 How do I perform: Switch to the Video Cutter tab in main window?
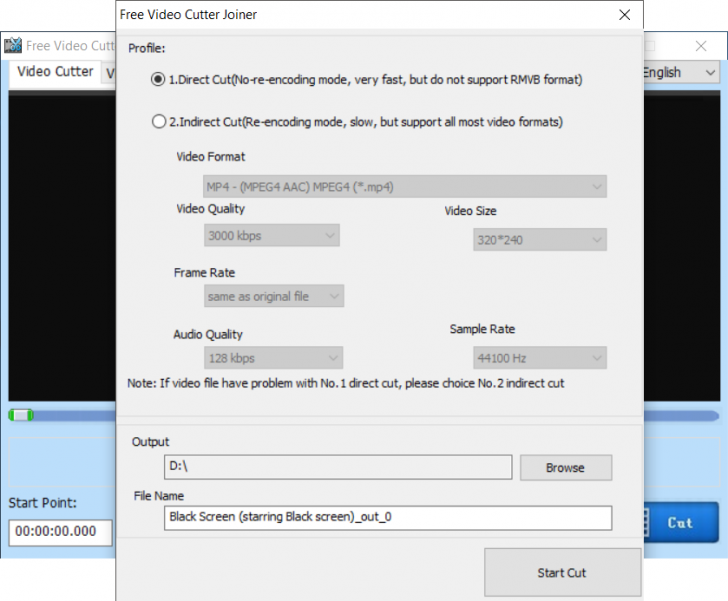(55, 72)
